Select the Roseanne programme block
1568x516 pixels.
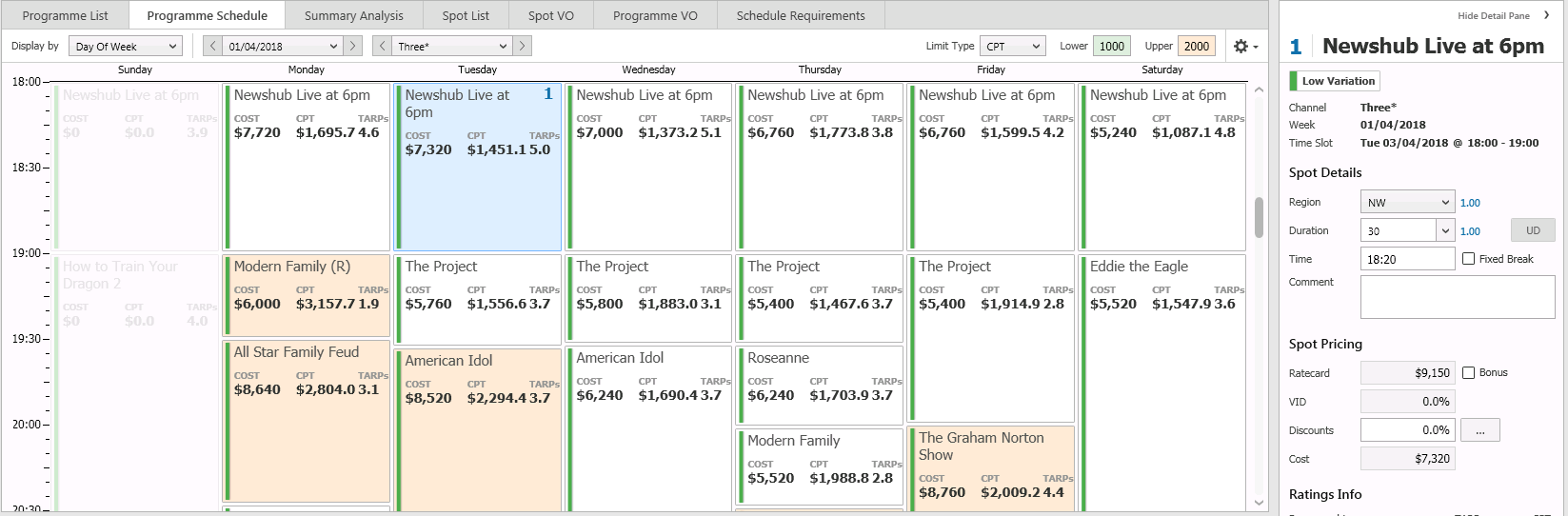tap(820, 385)
